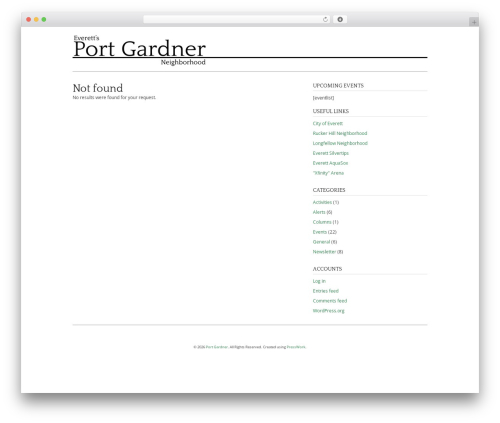The height and width of the screenshot is (423, 500).
Task: Select the General category
Action: tap(321, 242)
